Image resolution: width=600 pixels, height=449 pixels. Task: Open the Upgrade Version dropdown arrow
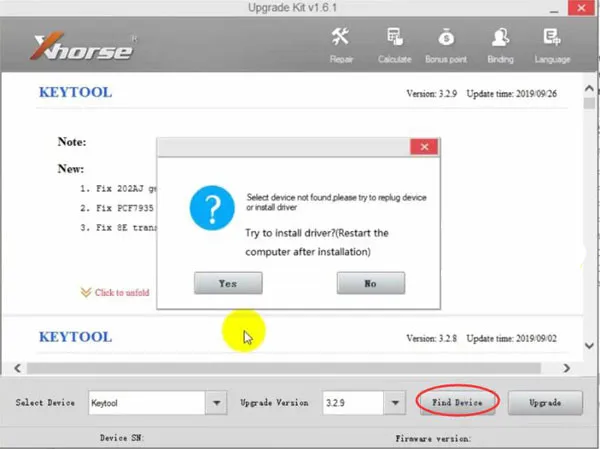[395, 403]
